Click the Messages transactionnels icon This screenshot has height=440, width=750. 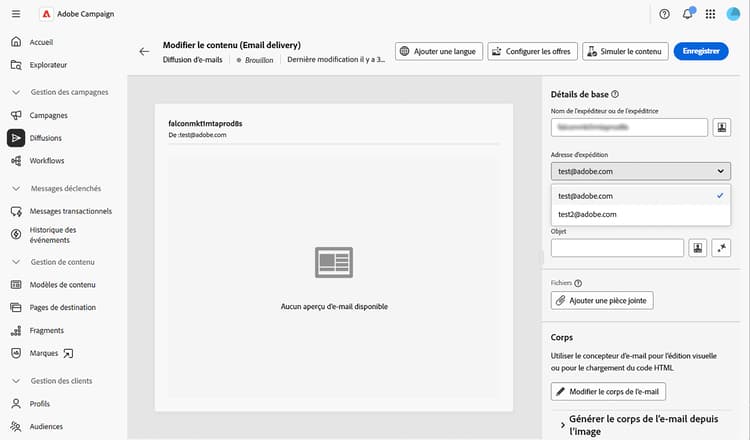pos(16,211)
